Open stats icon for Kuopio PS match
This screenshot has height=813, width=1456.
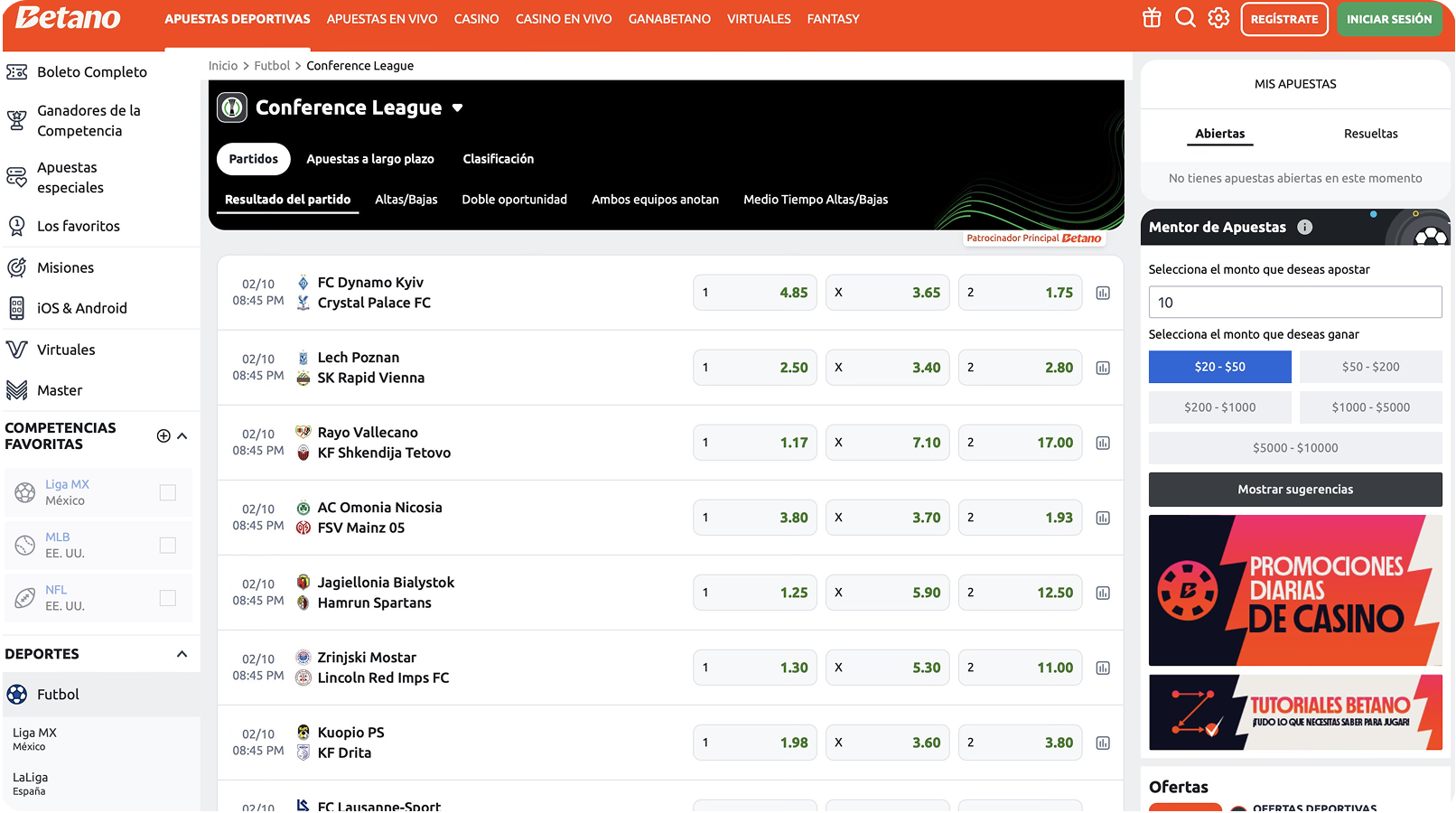coord(1103,743)
